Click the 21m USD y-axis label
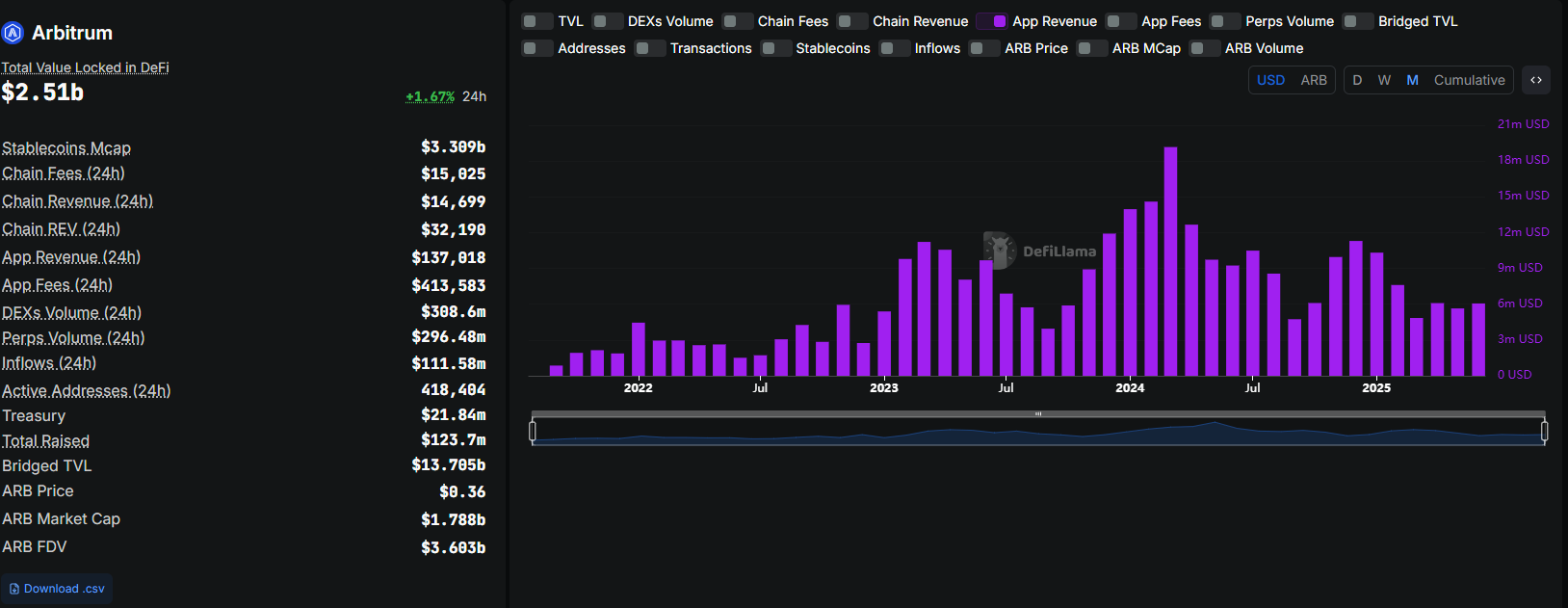Screen dimensions: 1568x608 (1523, 124)
